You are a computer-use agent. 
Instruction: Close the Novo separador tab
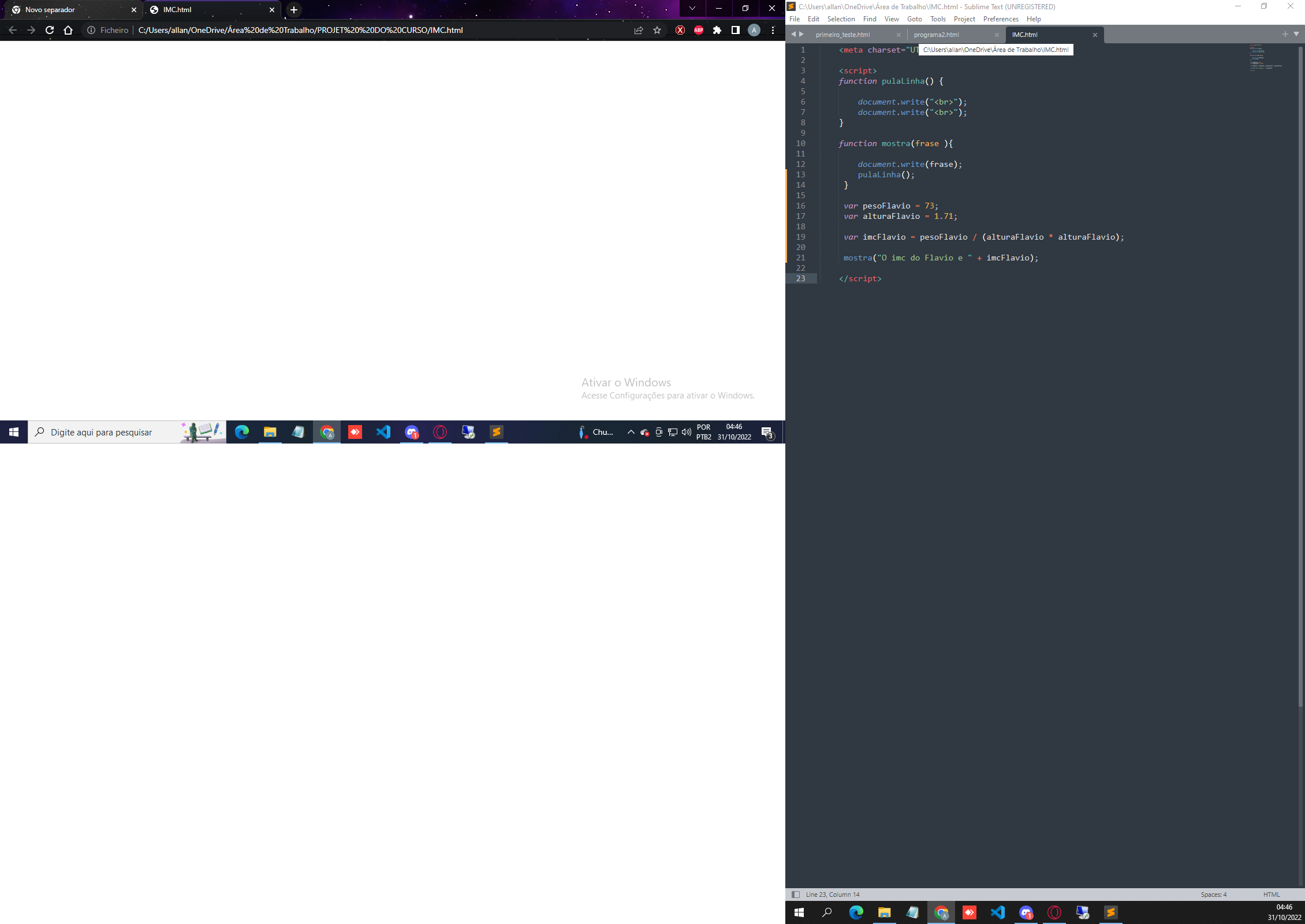pos(134,10)
